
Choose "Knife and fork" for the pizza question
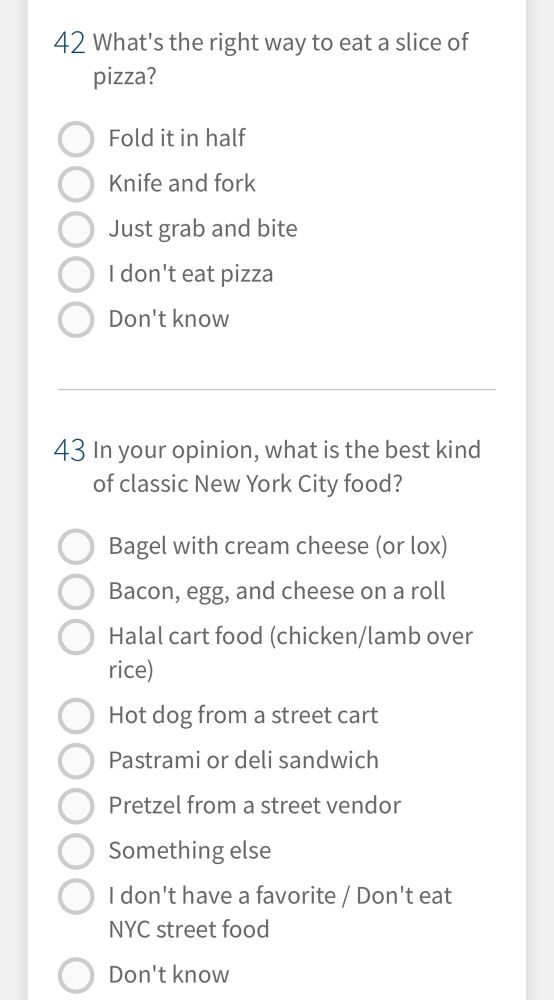coord(76,184)
